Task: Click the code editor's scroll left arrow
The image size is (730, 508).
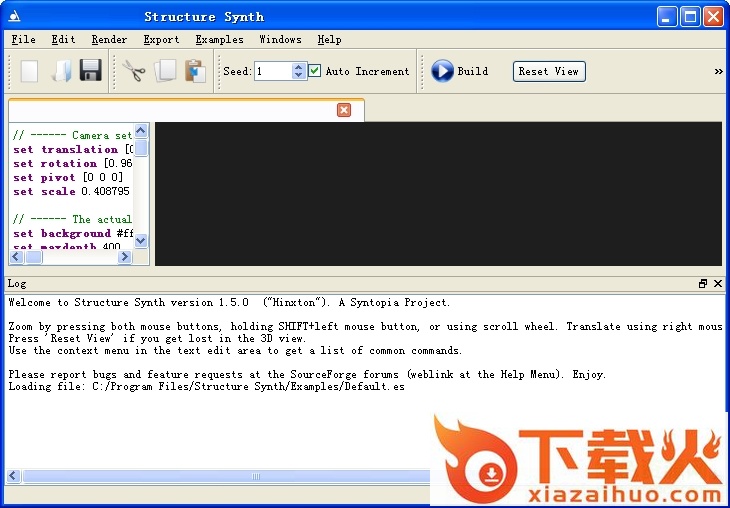Action: pos(17,257)
